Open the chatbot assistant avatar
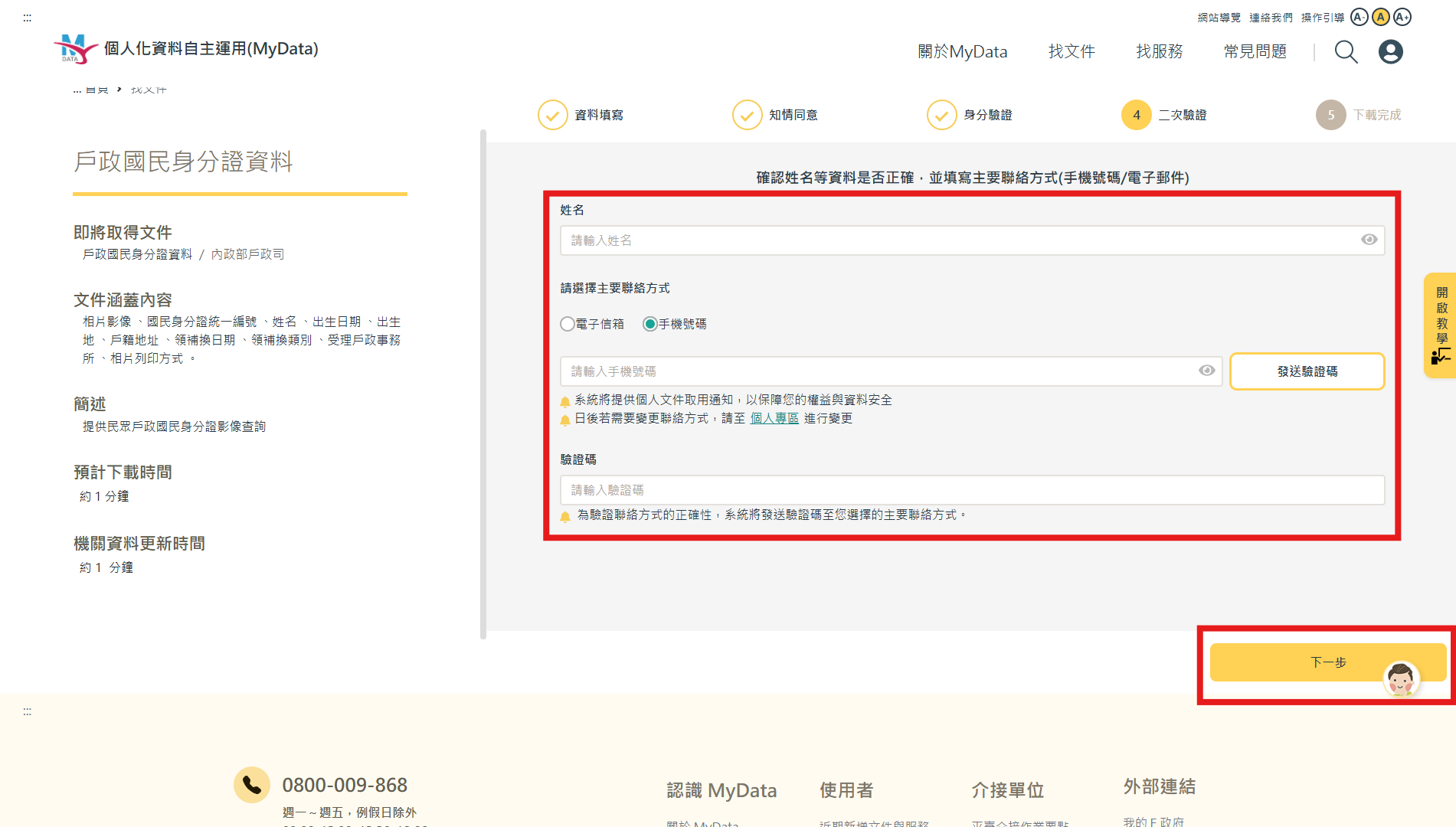This screenshot has width=1456, height=827. [x=1401, y=678]
